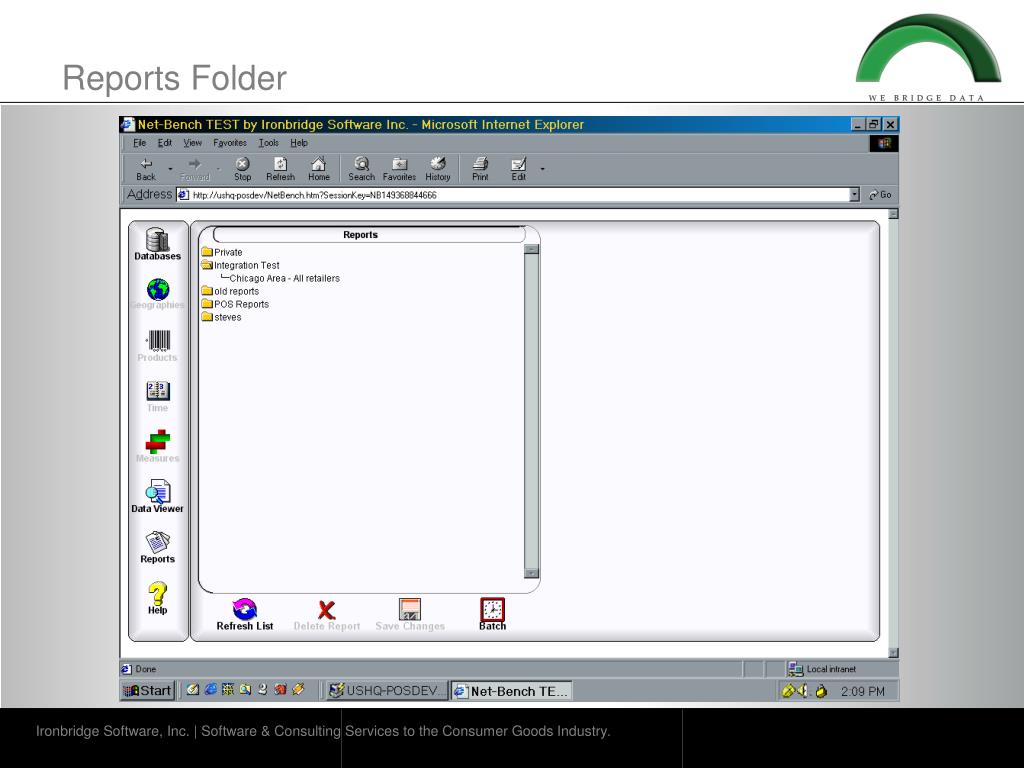
Task: Open Help using the question mark icon
Action: (157, 593)
